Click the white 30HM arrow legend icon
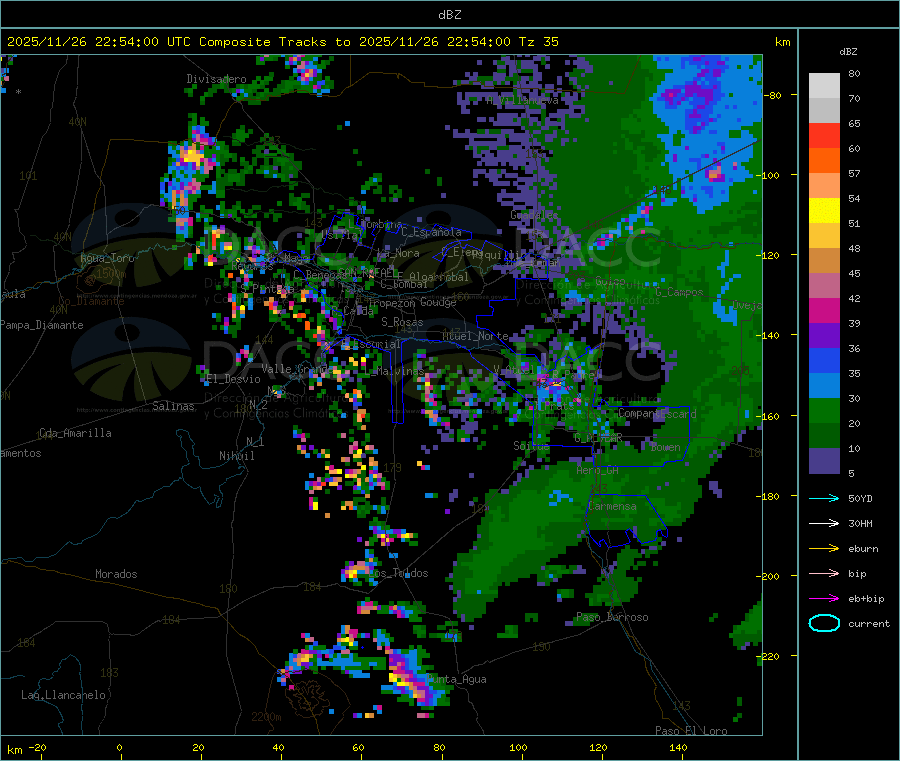 [824, 523]
